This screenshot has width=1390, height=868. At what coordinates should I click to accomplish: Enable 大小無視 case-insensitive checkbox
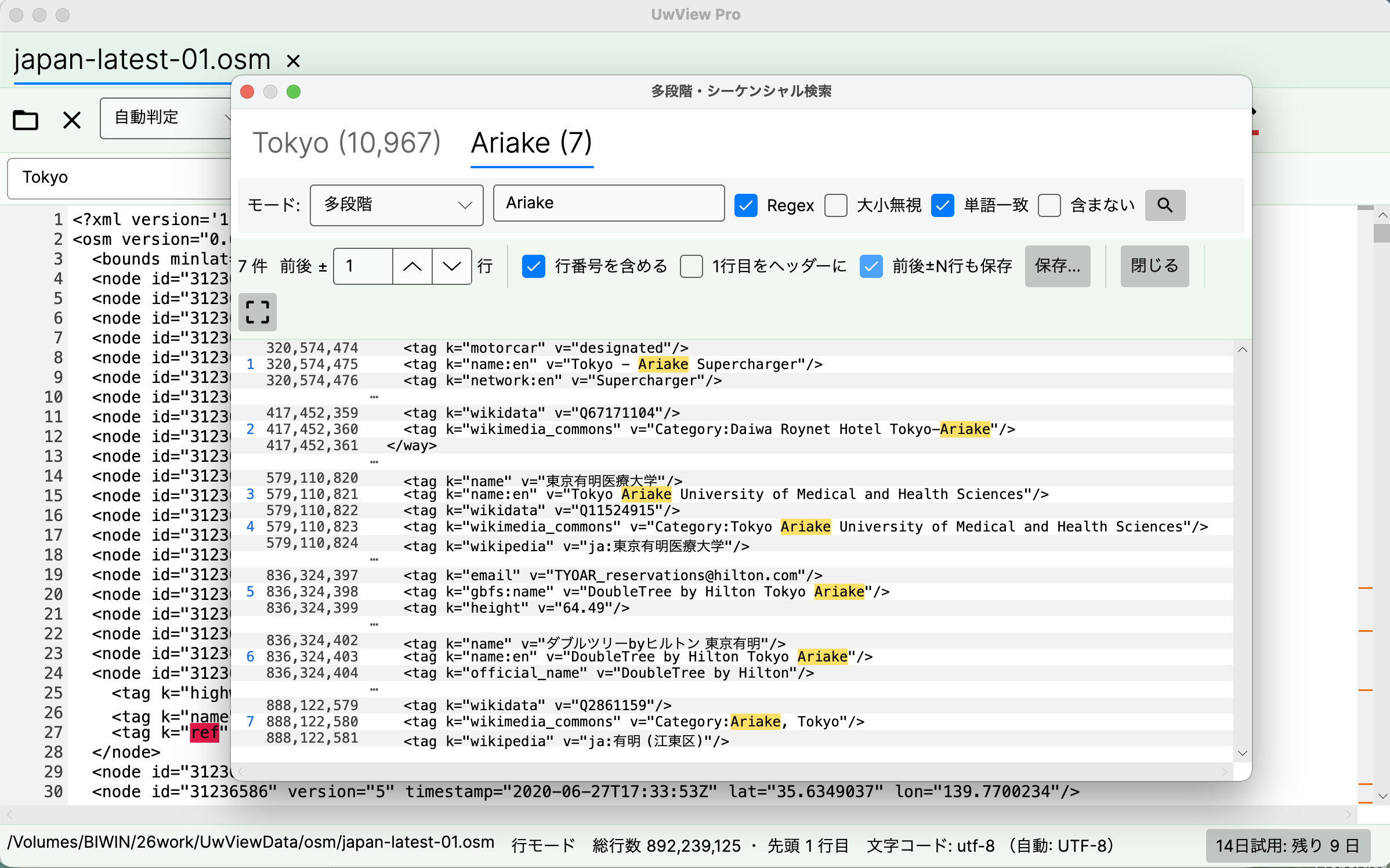[x=836, y=205]
